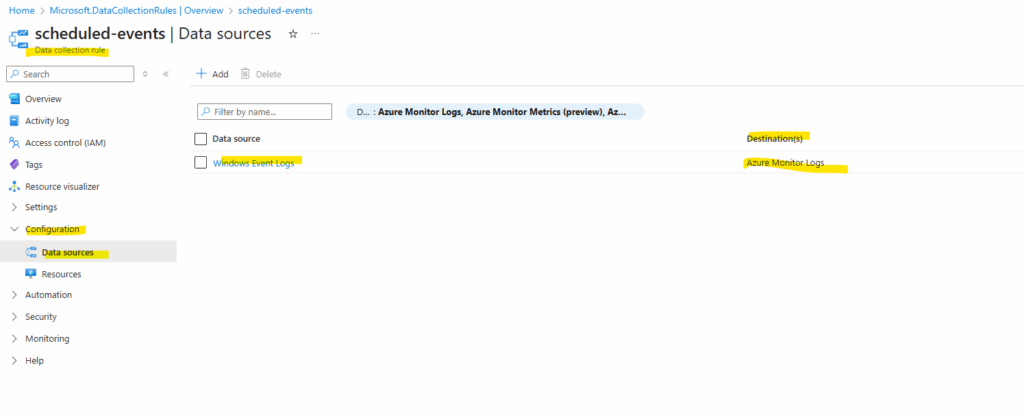Click the Resource visualizer icon
The height and width of the screenshot is (415, 1024).
(14, 186)
